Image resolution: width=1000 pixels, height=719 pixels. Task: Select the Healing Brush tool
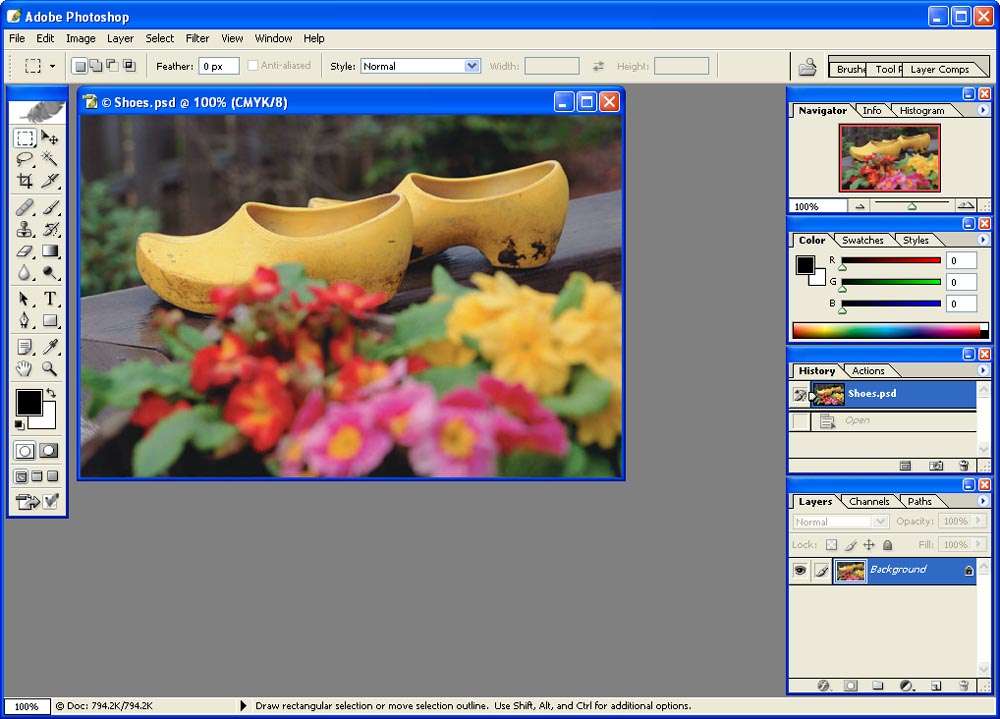click(x=25, y=207)
